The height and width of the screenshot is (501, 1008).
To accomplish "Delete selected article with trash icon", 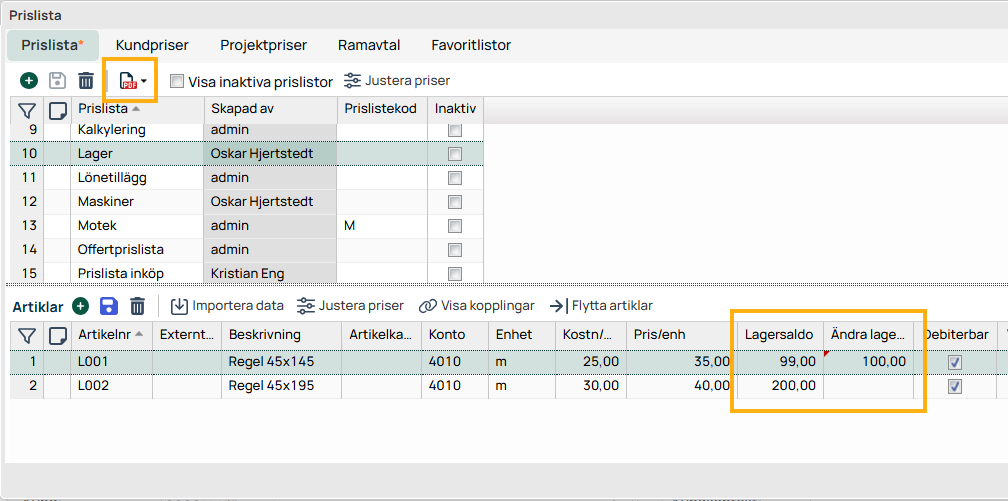I will point(138,306).
